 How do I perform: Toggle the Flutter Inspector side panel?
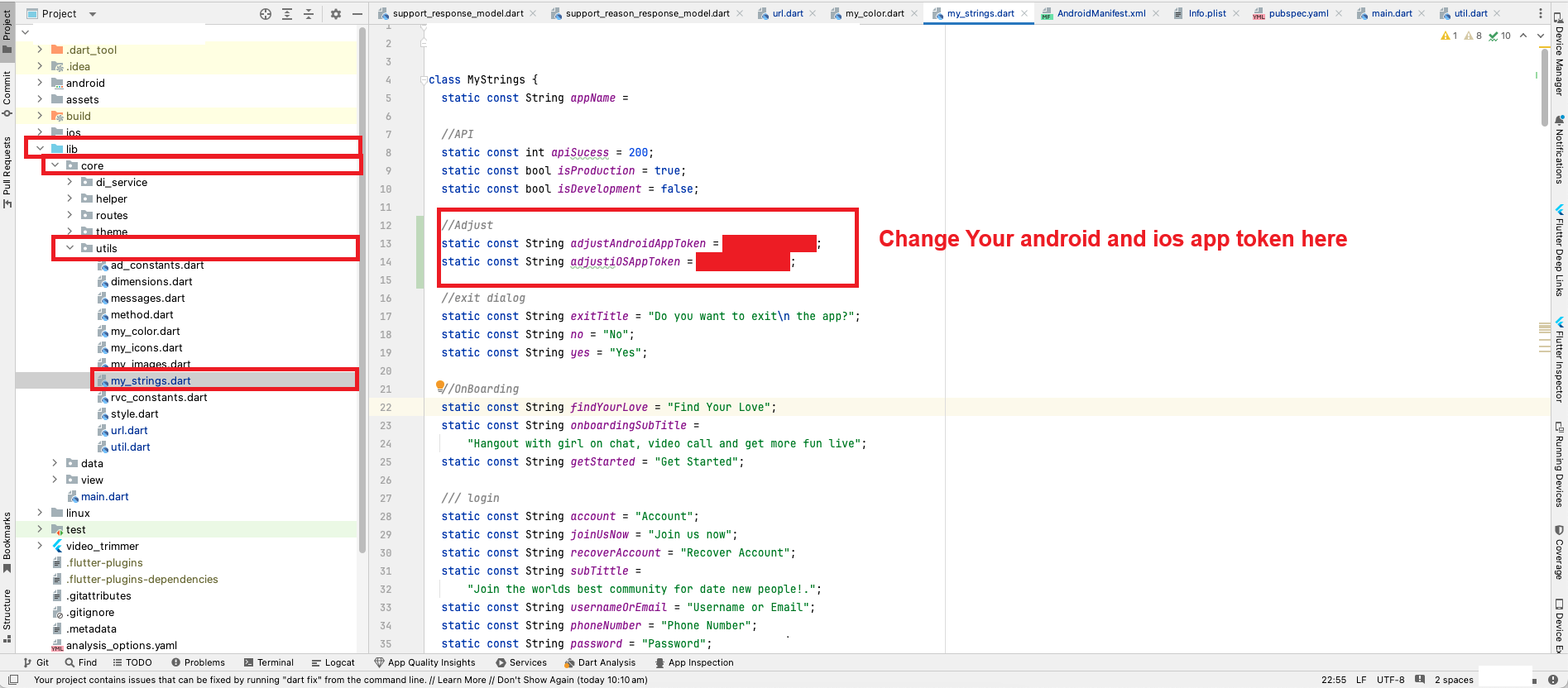click(1560, 360)
